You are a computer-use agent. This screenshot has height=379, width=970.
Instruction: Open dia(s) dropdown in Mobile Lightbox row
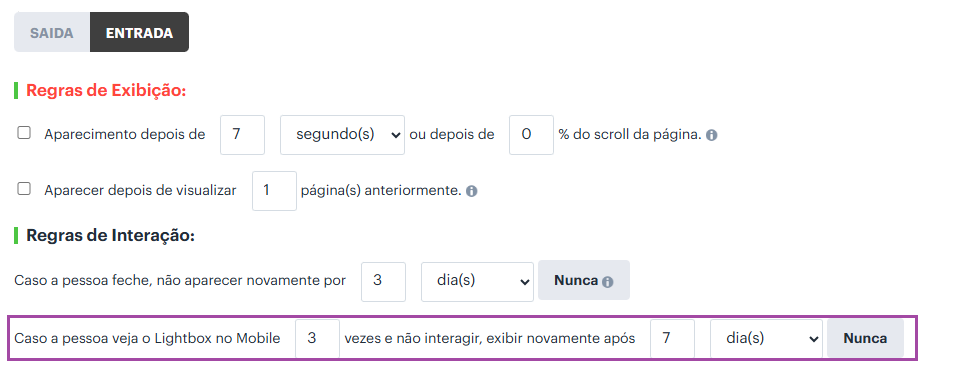point(766,339)
